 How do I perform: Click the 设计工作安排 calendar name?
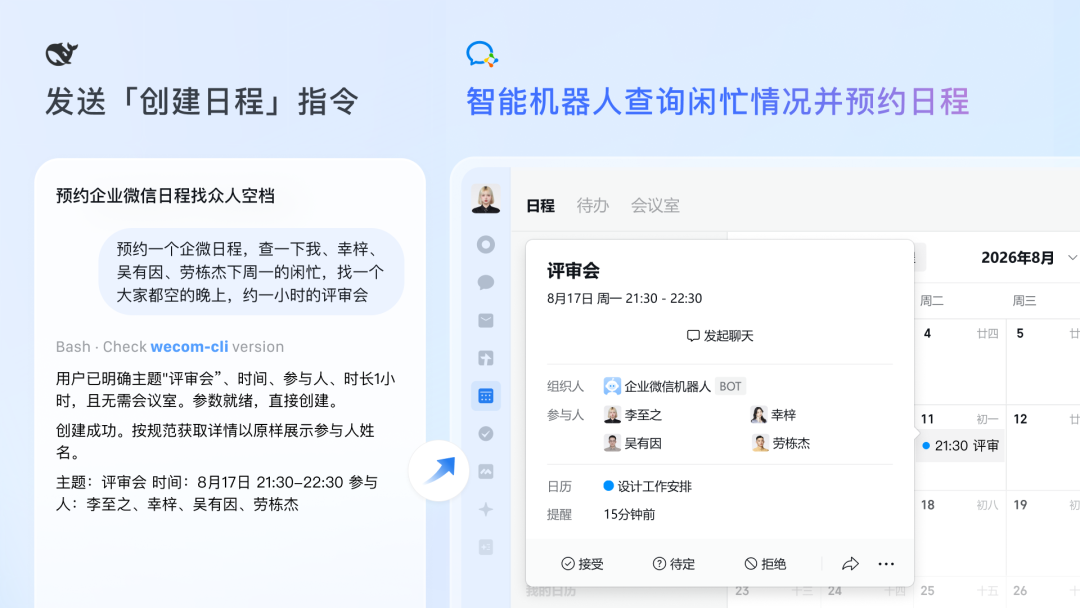[x=654, y=486]
